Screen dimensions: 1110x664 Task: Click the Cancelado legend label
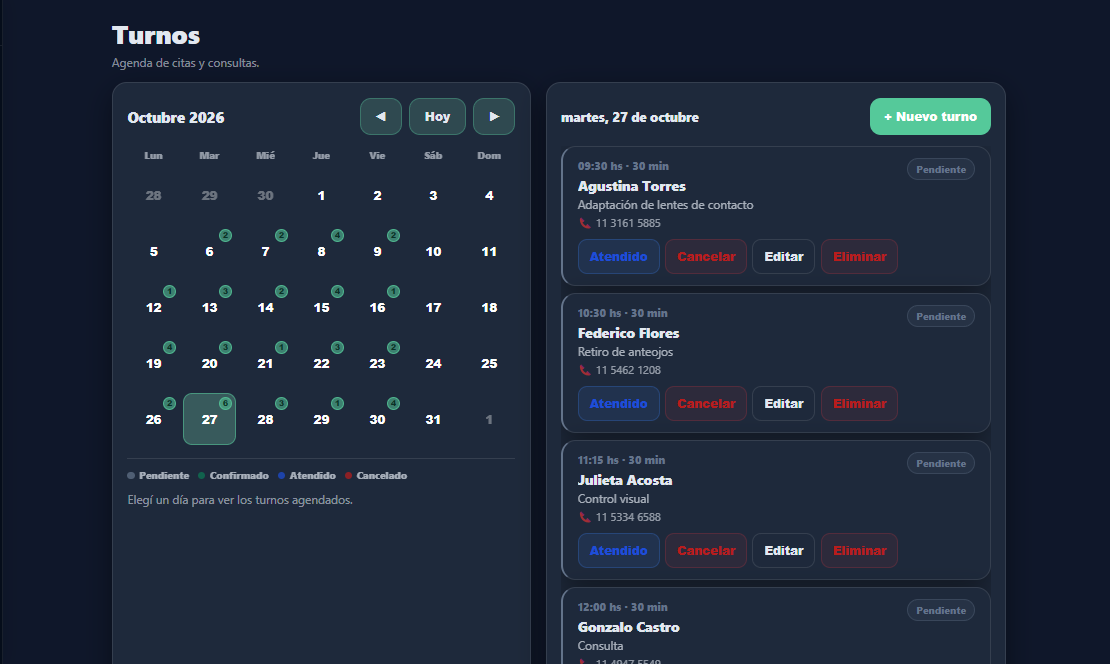tap(382, 476)
